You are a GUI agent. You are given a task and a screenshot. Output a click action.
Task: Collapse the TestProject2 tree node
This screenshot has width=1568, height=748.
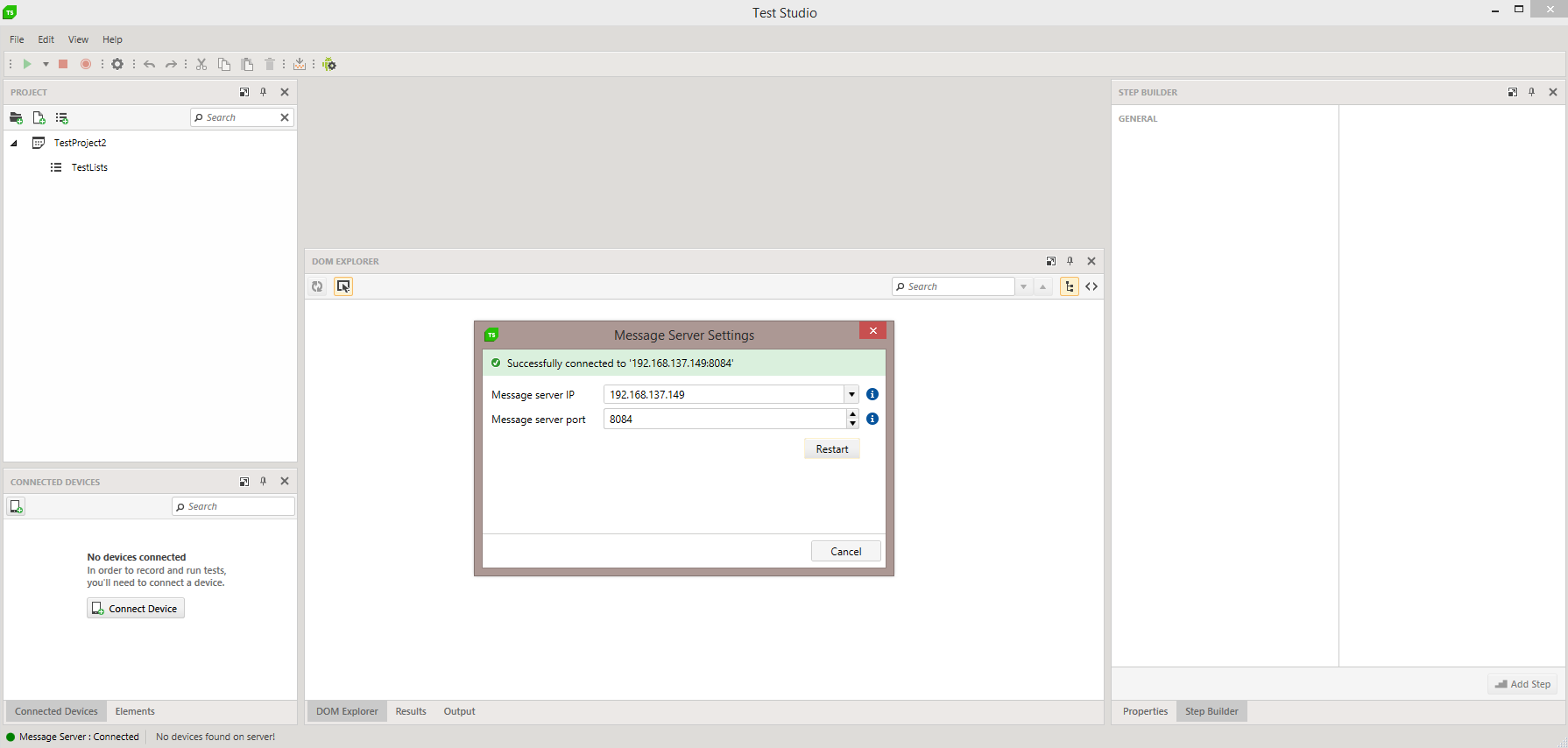[14, 143]
